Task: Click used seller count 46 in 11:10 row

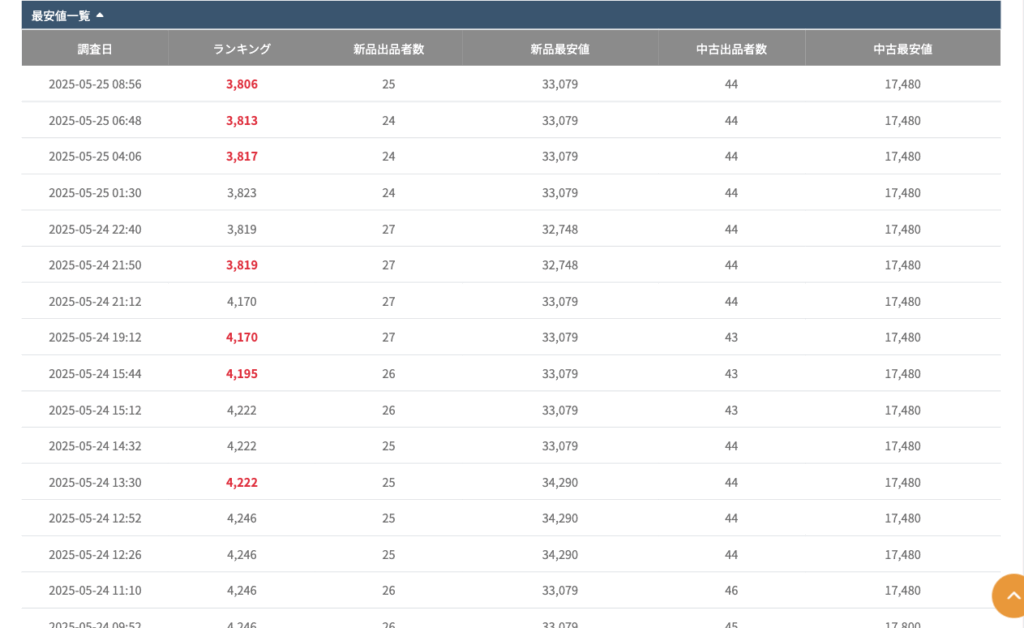Action: 731,591
